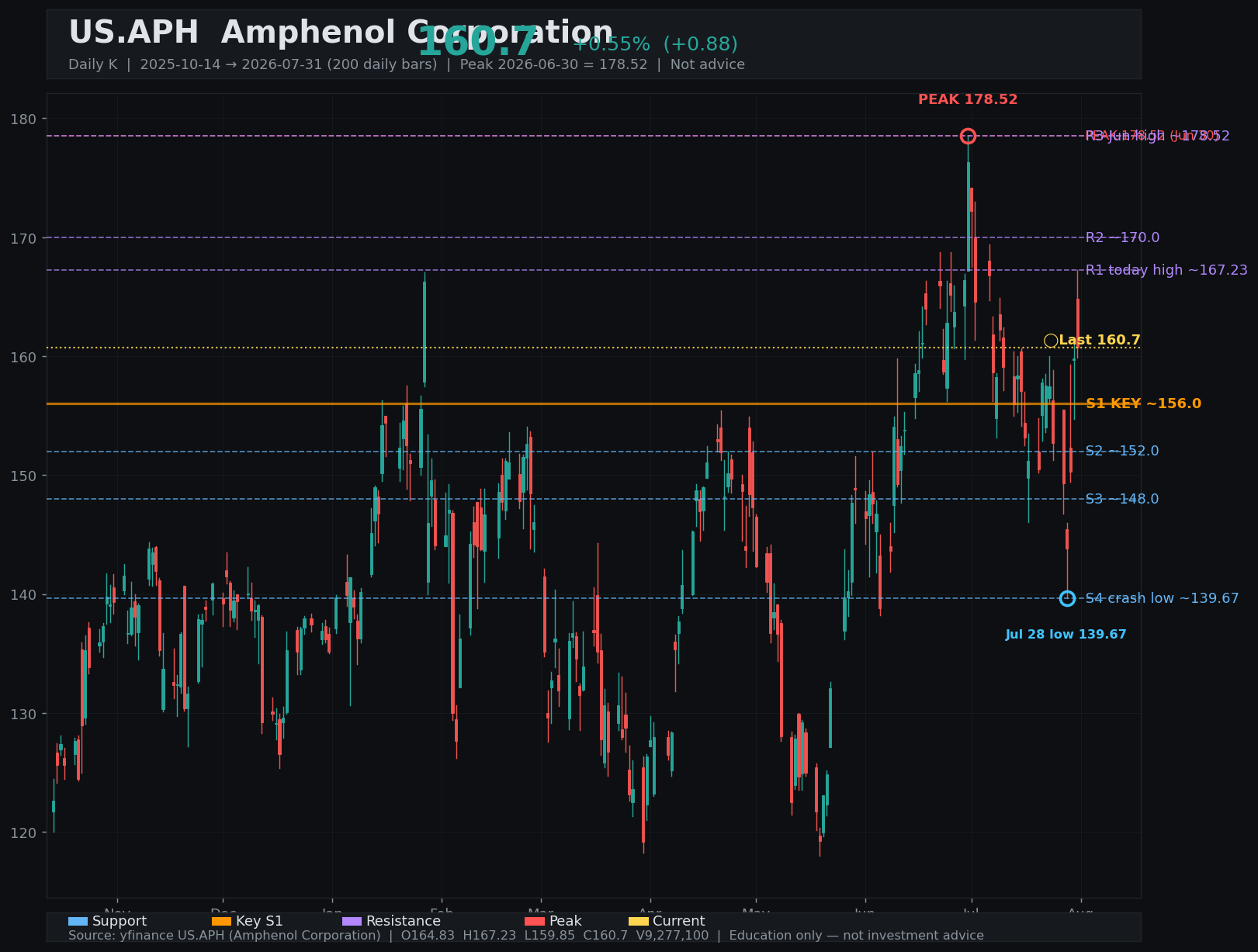Screen dimensions: 1258x952
Task: Click the 'Support' legend label
Action: 120,921
